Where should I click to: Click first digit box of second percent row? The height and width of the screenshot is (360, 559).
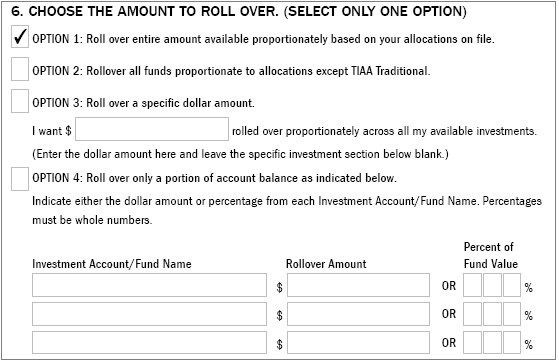(472, 314)
